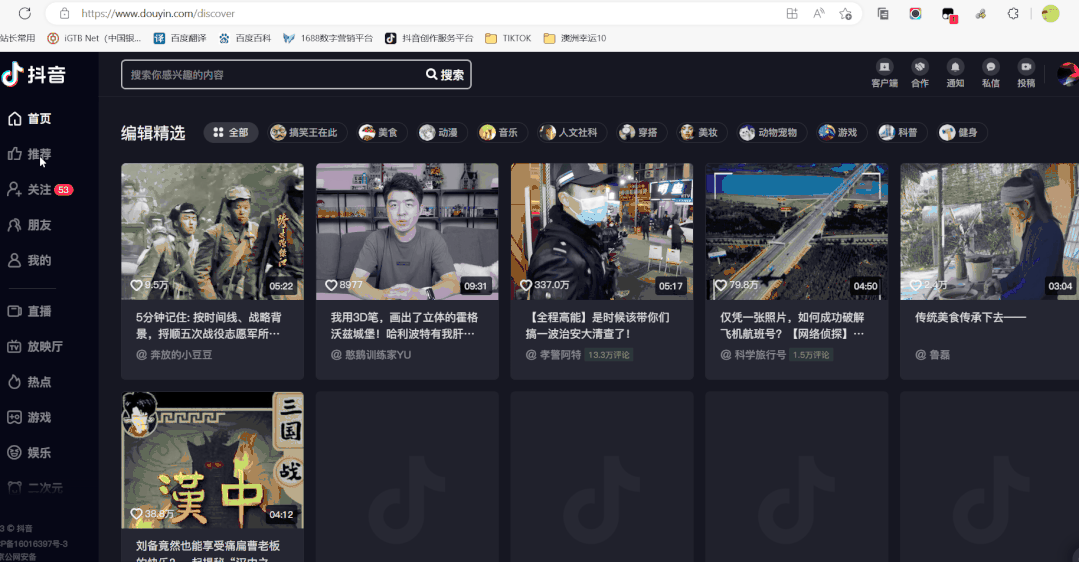The width and height of the screenshot is (1079, 562).
Task: Open author 奔放的小豆豆
Action: point(174,355)
